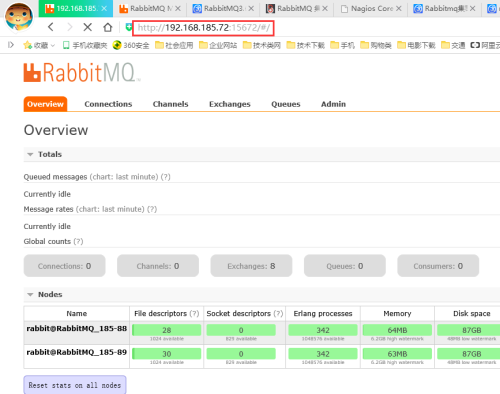
Task: Click the Channels: 0 count button
Action: [x=158, y=266]
